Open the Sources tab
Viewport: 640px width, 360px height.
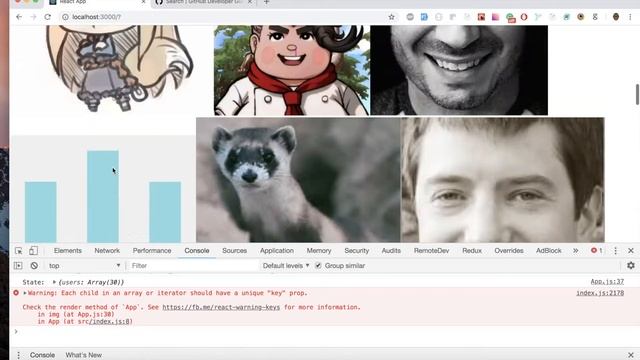234,251
